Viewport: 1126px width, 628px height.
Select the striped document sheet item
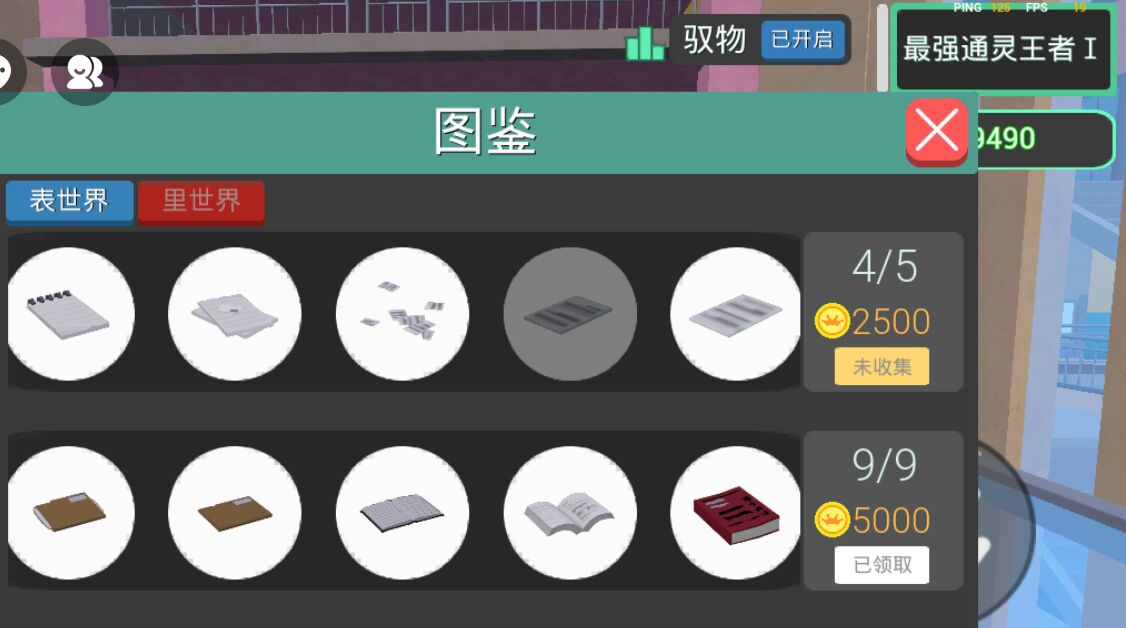click(x=735, y=314)
